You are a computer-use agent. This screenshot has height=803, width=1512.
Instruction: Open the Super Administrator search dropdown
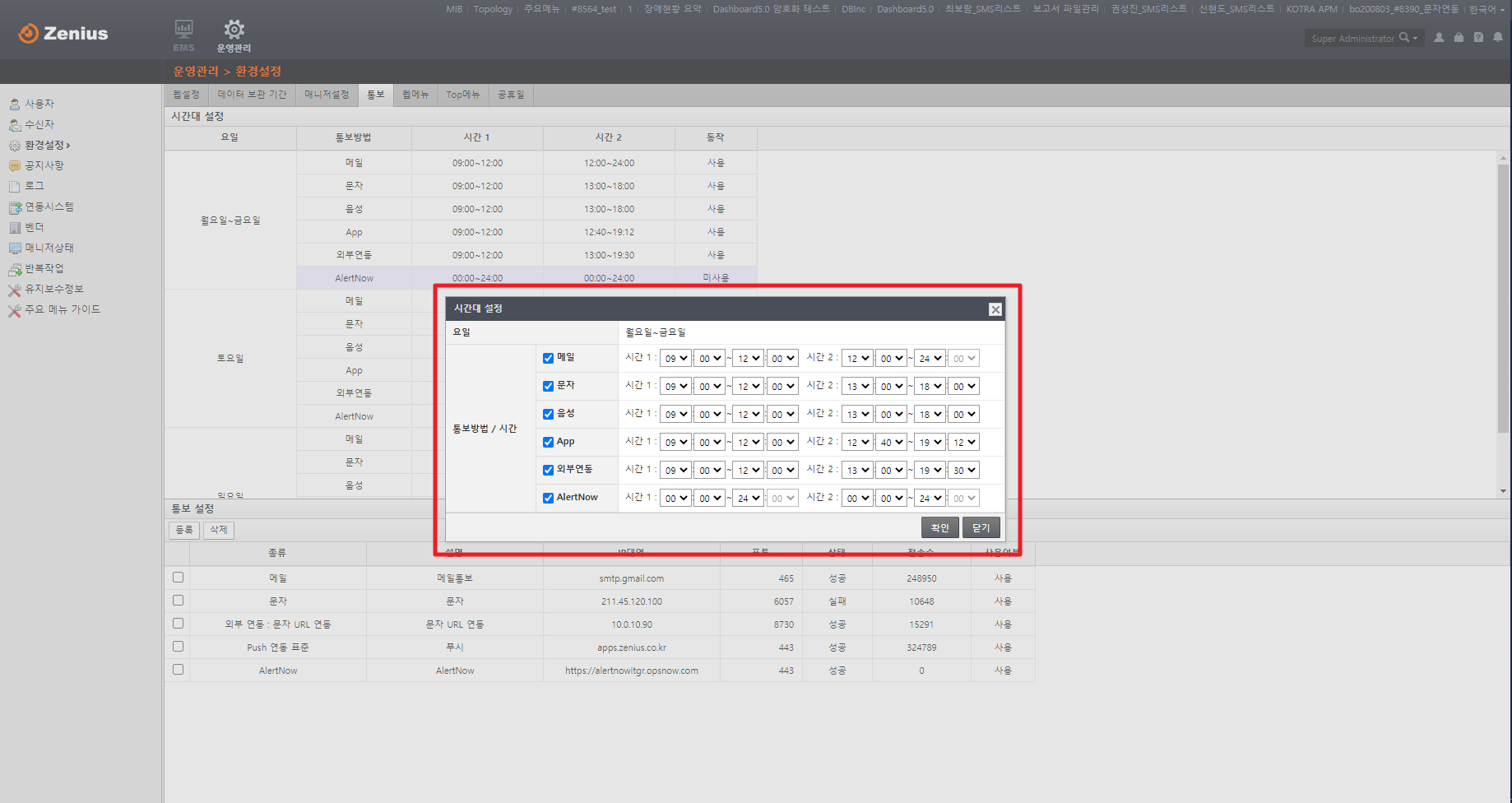click(1408, 38)
